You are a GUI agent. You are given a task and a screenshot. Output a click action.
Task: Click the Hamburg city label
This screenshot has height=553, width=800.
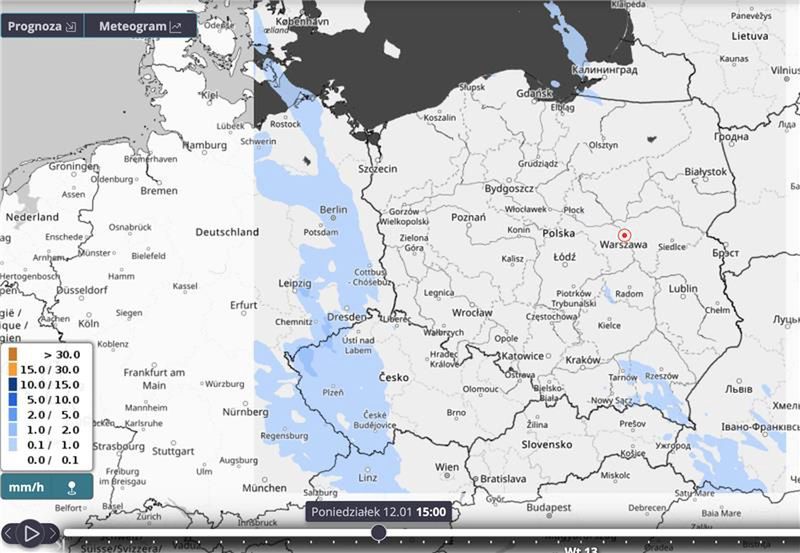click(205, 145)
